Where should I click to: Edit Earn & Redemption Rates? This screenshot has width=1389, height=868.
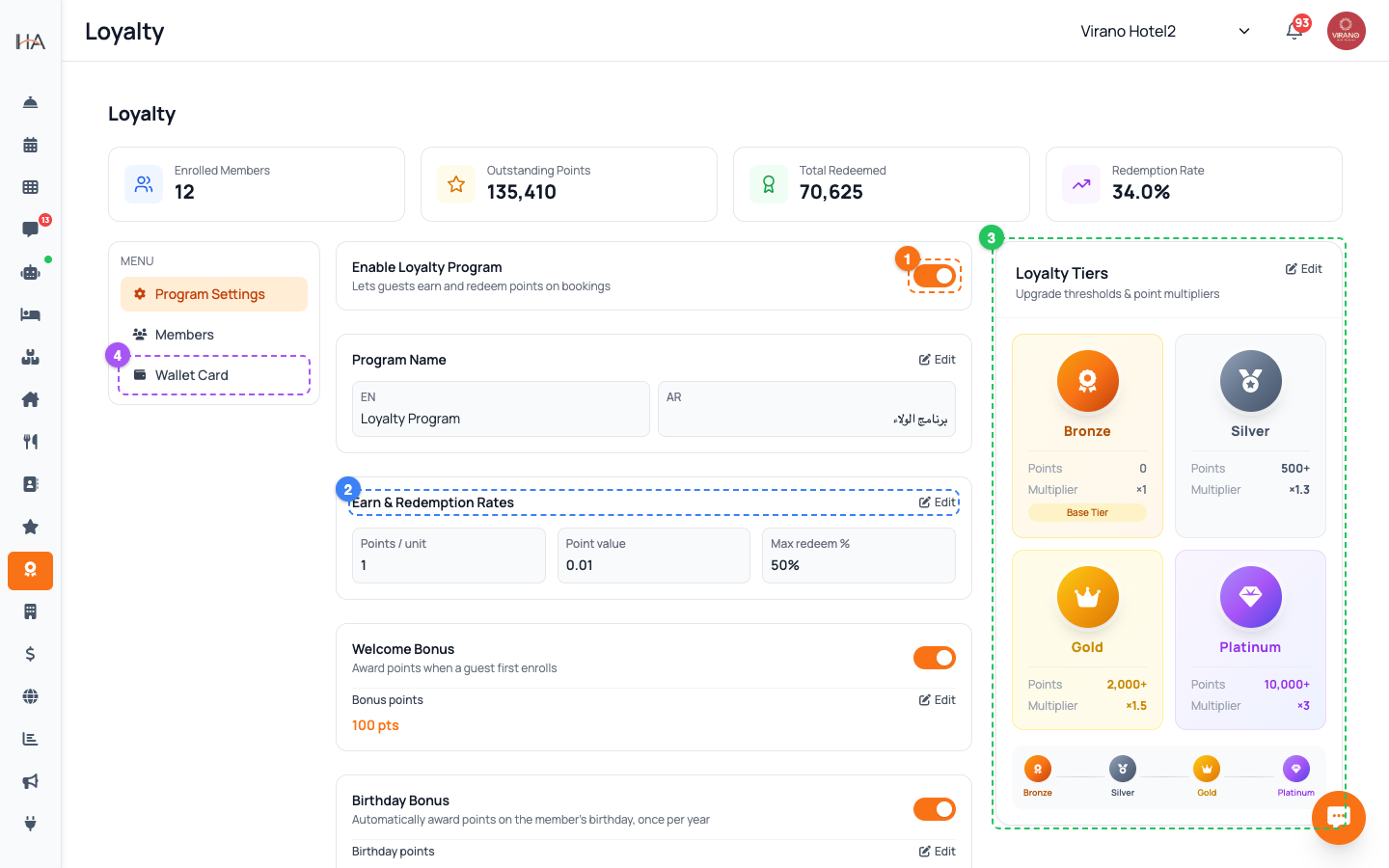tap(938, 502)
